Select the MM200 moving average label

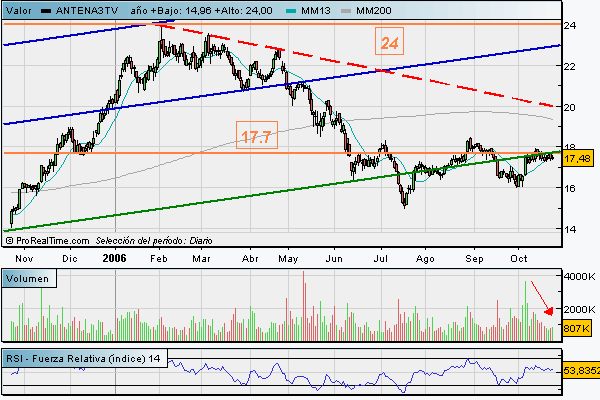pos(374,10)
